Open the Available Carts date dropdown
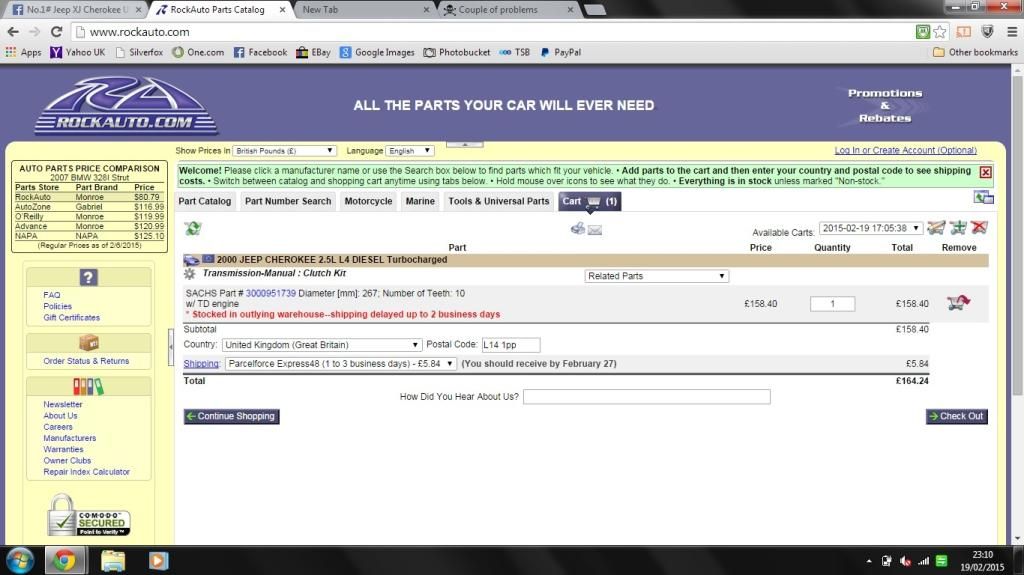1024x575 pixels. (871, 228)
